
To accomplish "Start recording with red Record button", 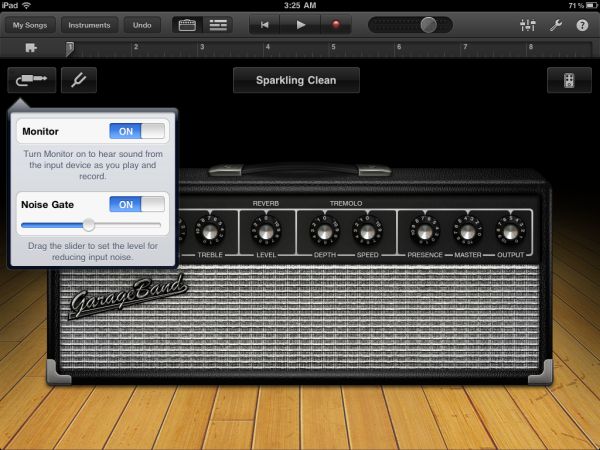I will (x=336, y=25).
